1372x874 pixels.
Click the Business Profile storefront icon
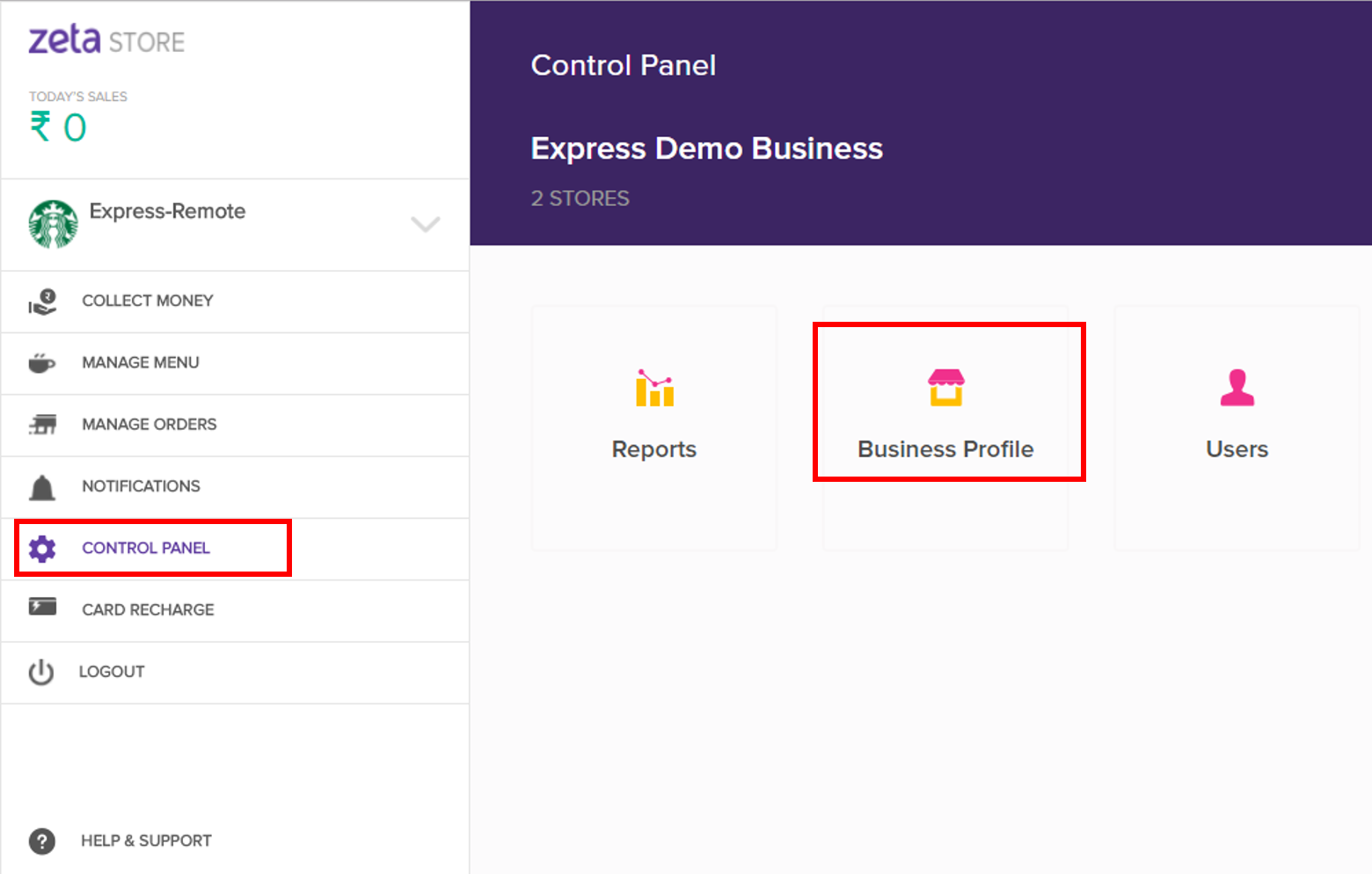click(946, 388)
